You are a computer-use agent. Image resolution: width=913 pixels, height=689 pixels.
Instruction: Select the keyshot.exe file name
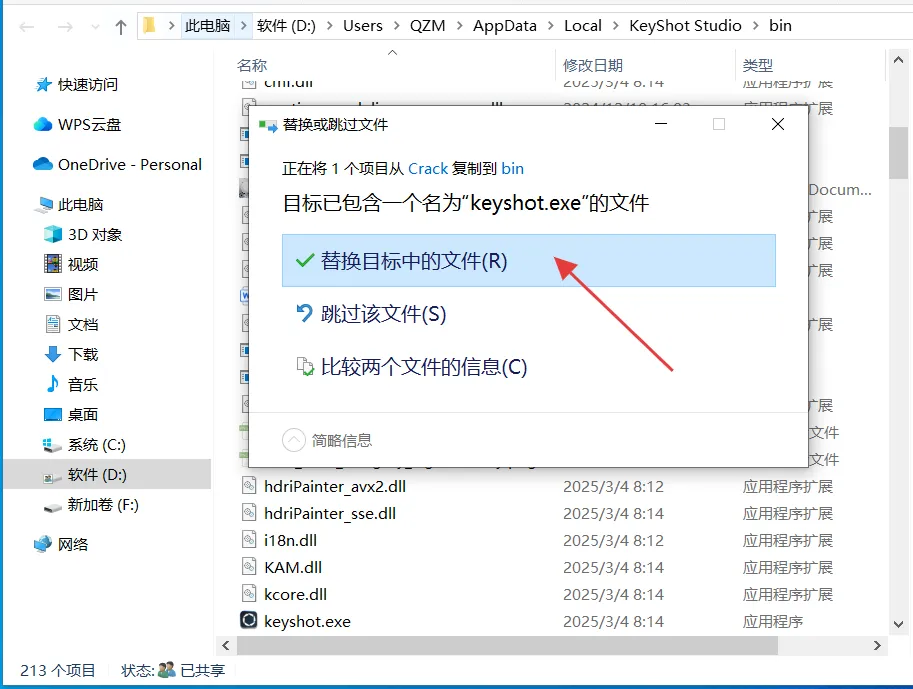307,621
